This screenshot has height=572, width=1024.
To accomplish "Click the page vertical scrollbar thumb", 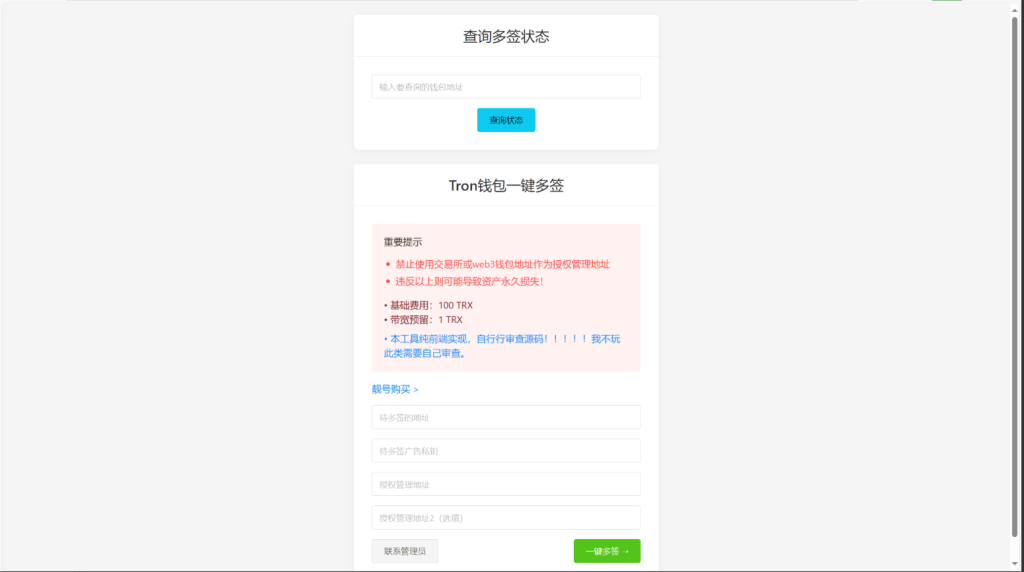I will tap(1014, 278).
